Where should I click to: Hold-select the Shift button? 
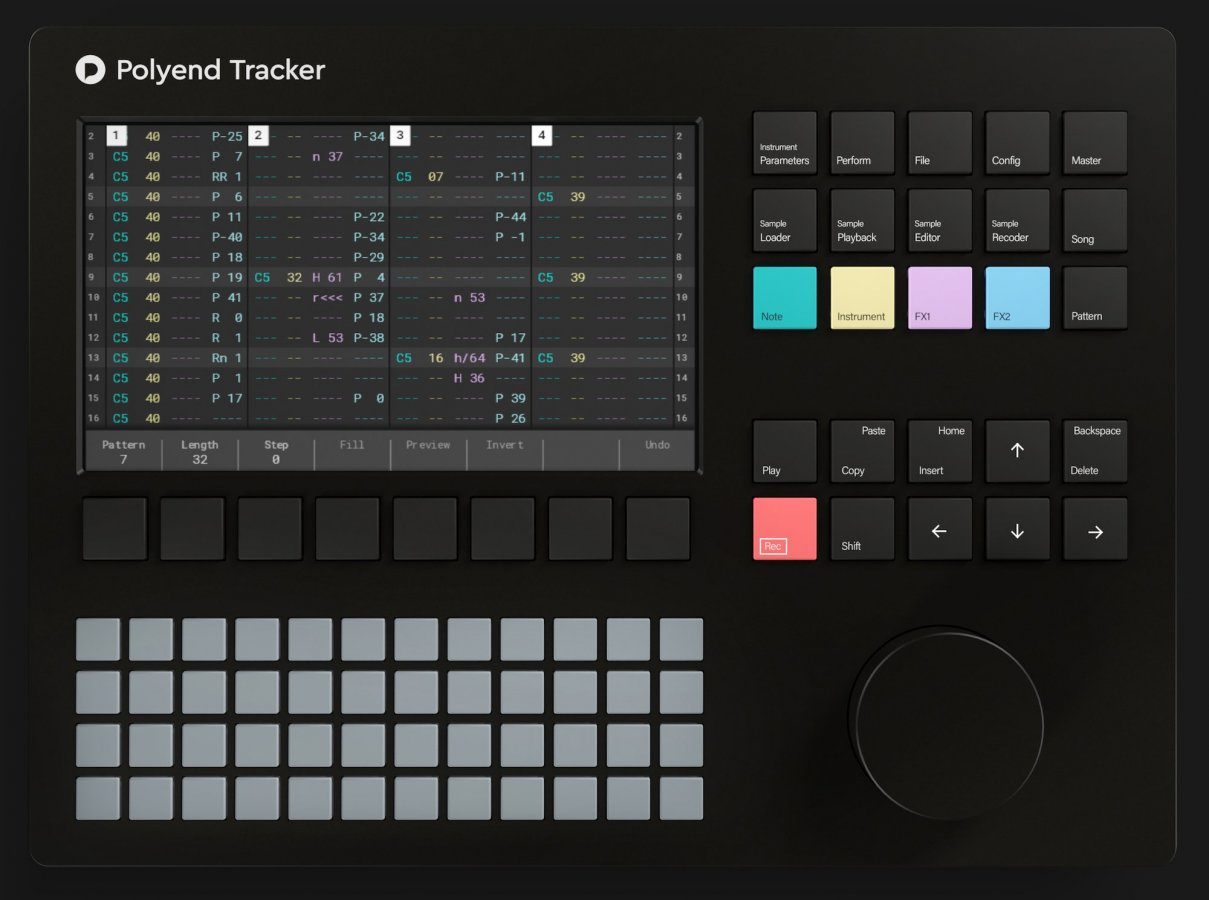(861, 528)
